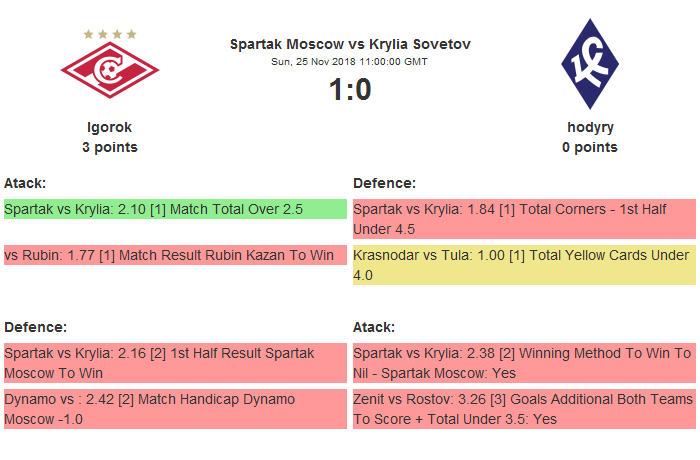Click Igorok's 3 points label
This screenshot has height=460, width=700.
click(x=110, y=147)
